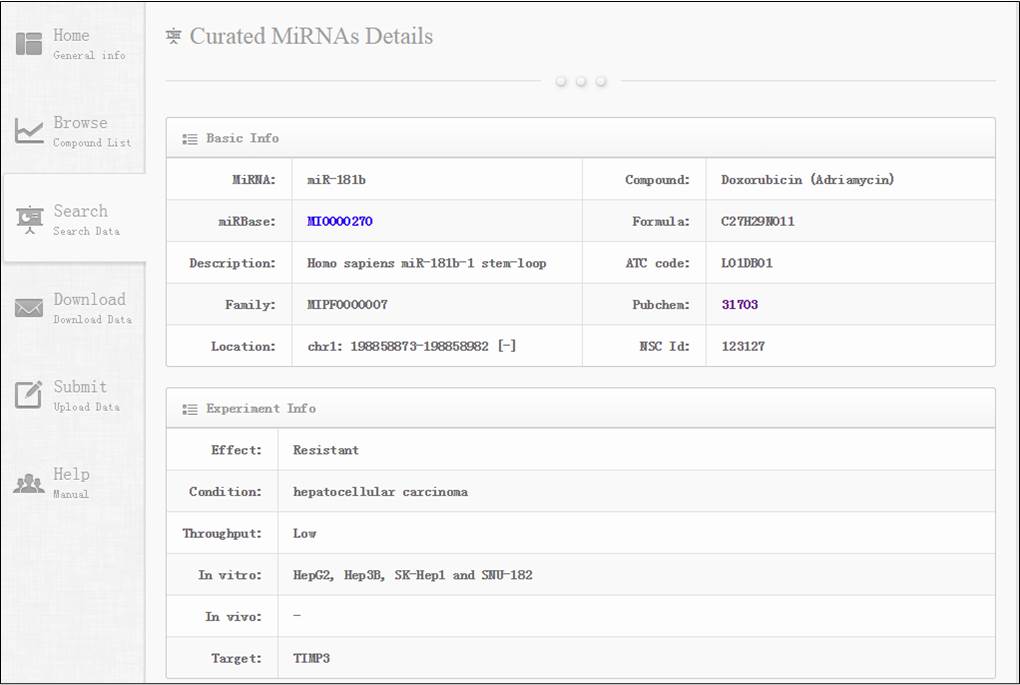Click 'Homo sapiens miR-181b-1 stem-loop' description
The image size is (1020, 685).
pos(426,263)
